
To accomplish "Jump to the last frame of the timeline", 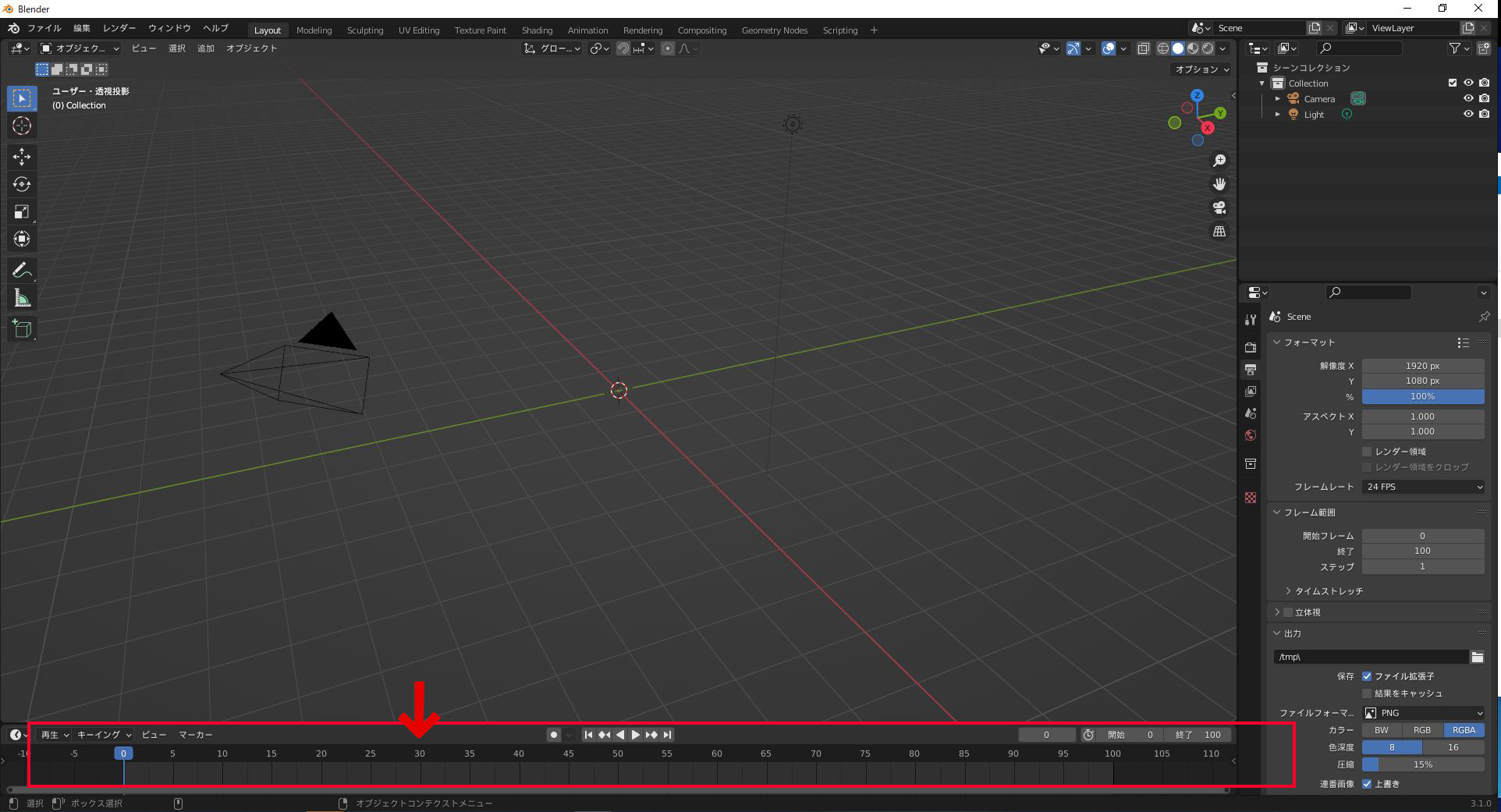I will coord(667,735).
